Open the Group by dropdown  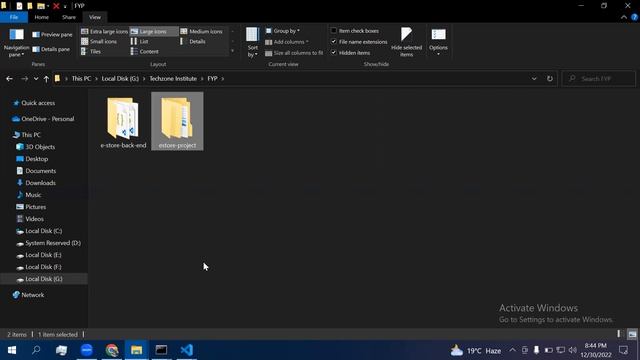pos(283,31)
